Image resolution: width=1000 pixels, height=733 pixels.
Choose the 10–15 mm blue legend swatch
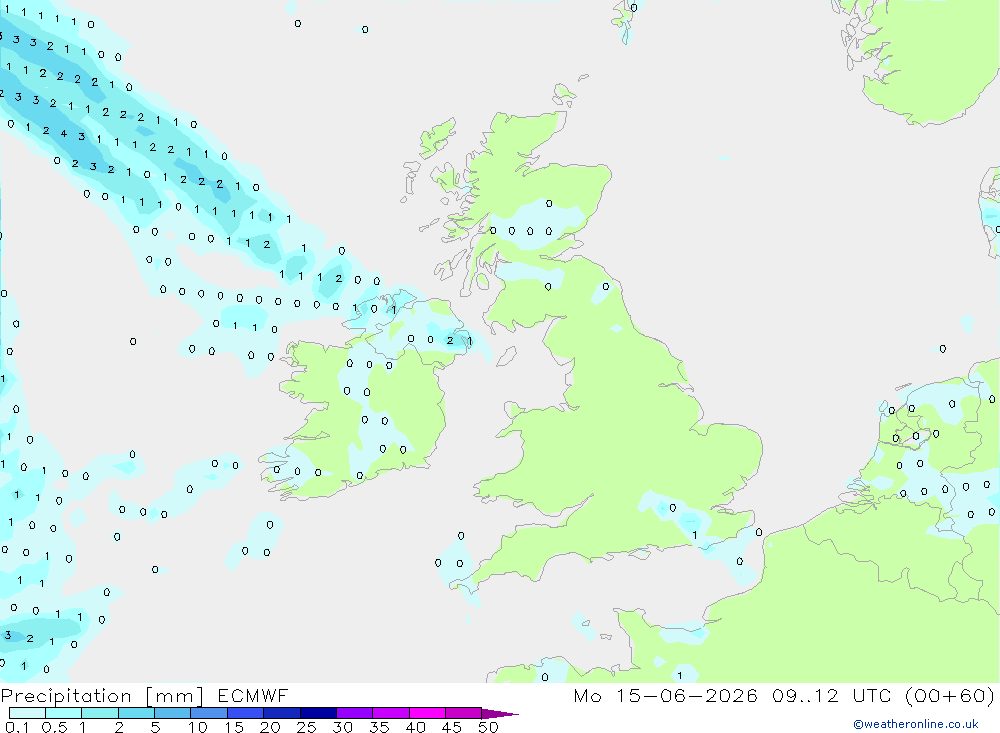209,713
